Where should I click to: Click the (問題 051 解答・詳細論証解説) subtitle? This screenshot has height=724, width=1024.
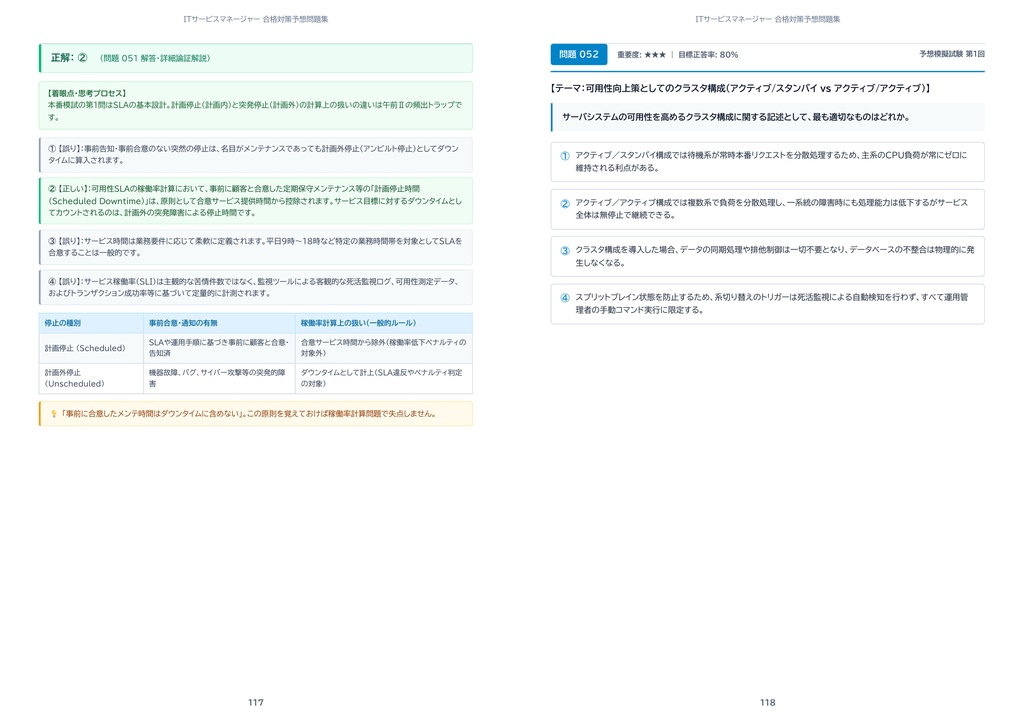(x=155, y=58)
